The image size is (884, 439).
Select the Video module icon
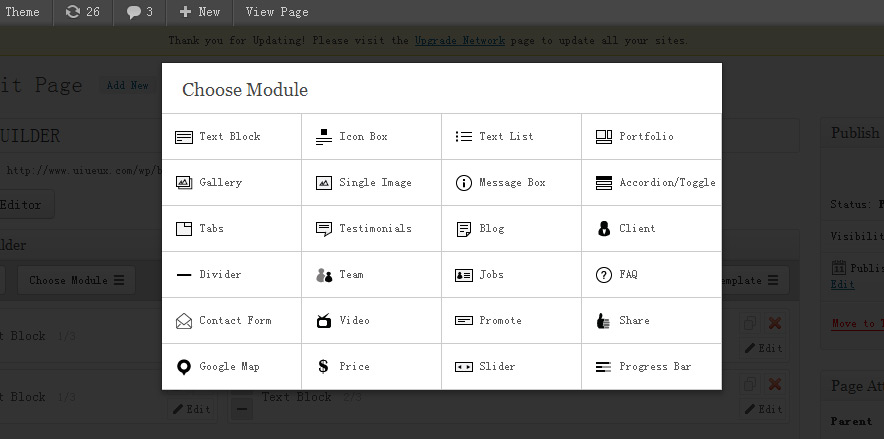click(x=324, y=321)
